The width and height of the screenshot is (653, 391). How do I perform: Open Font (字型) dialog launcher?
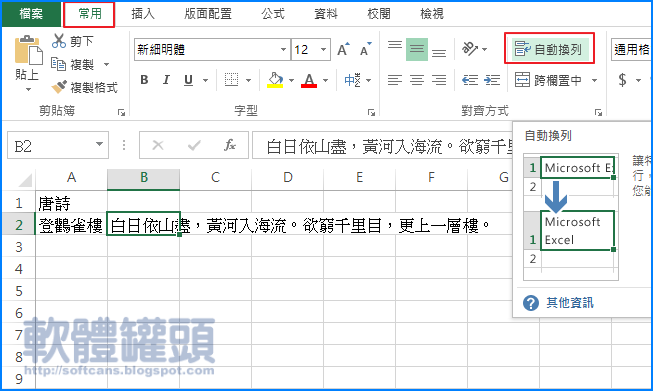(371, 112)
